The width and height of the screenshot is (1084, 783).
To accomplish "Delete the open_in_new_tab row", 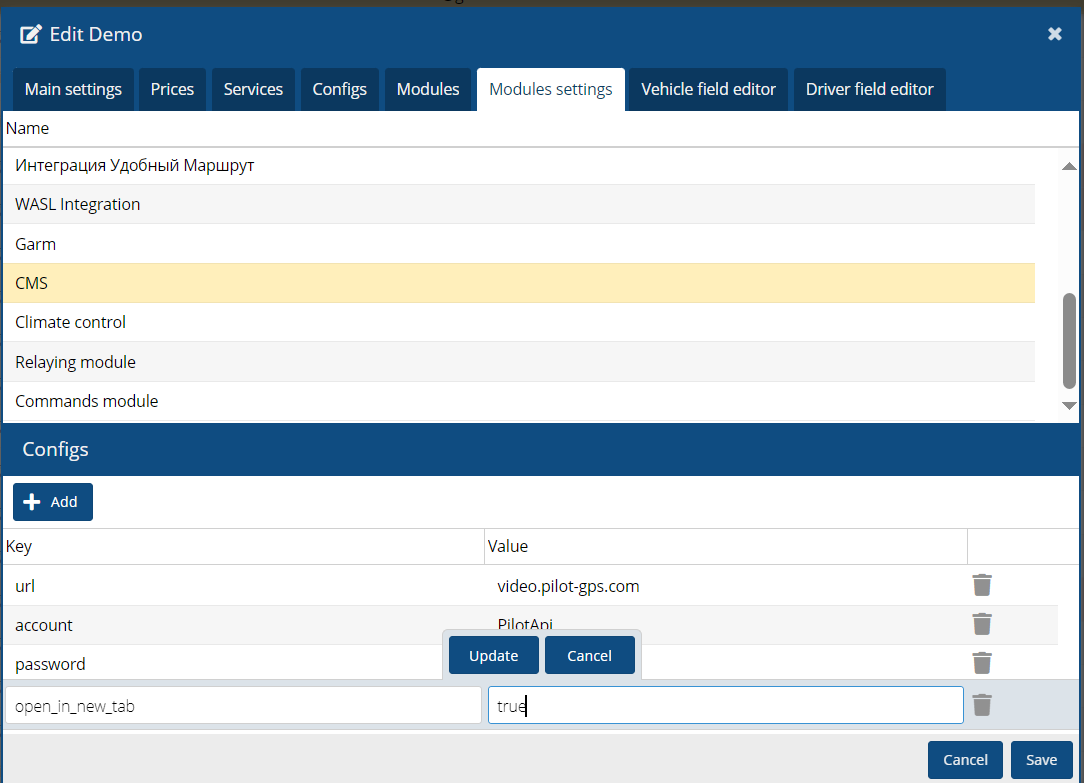I will coord(982,705).
